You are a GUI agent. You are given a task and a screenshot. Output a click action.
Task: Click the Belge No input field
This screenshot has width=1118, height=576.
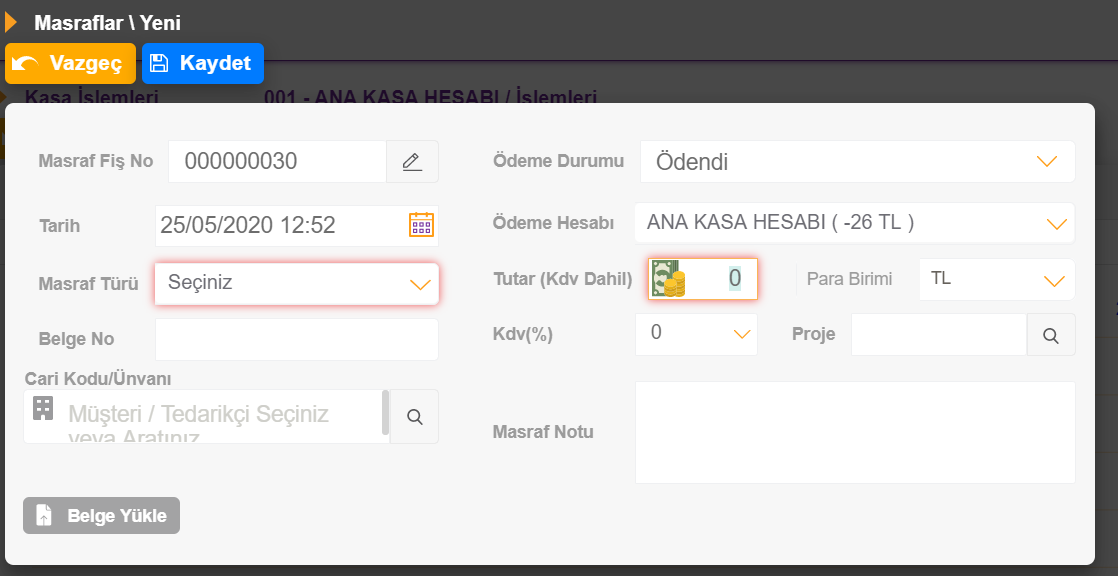297,339
